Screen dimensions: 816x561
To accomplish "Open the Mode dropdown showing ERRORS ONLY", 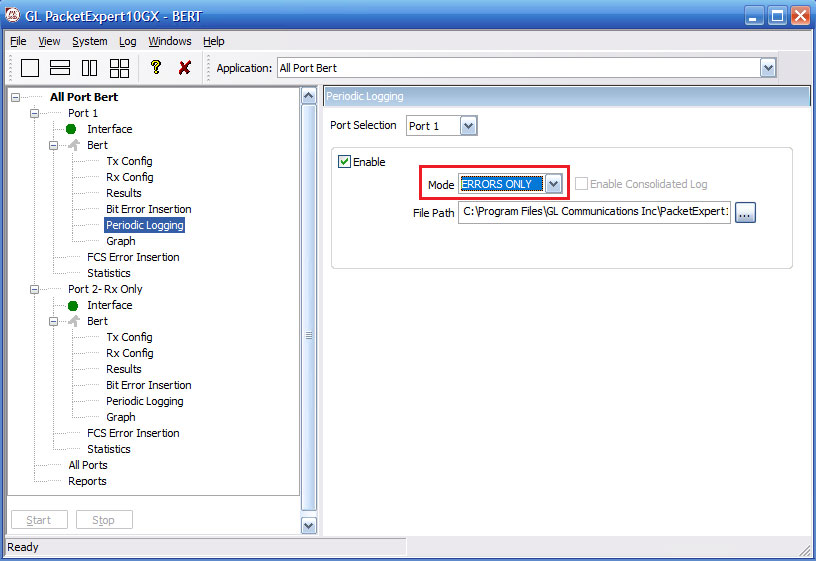I will [553, 184].
